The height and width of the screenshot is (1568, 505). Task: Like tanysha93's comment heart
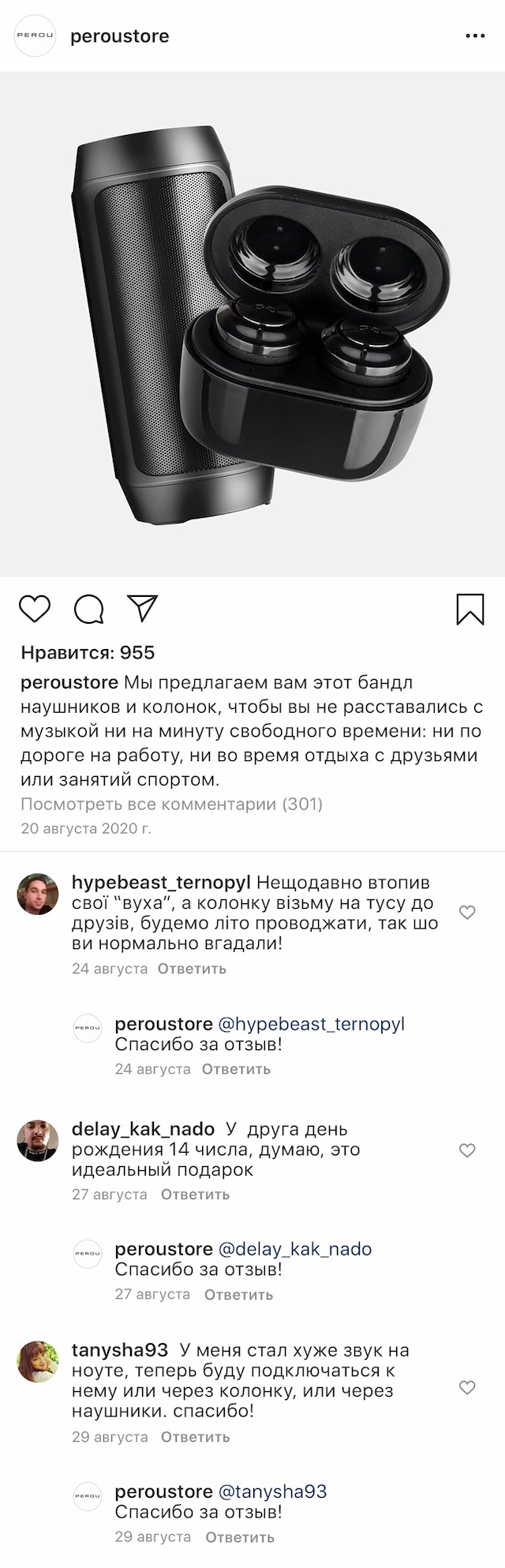[467, 1387]
